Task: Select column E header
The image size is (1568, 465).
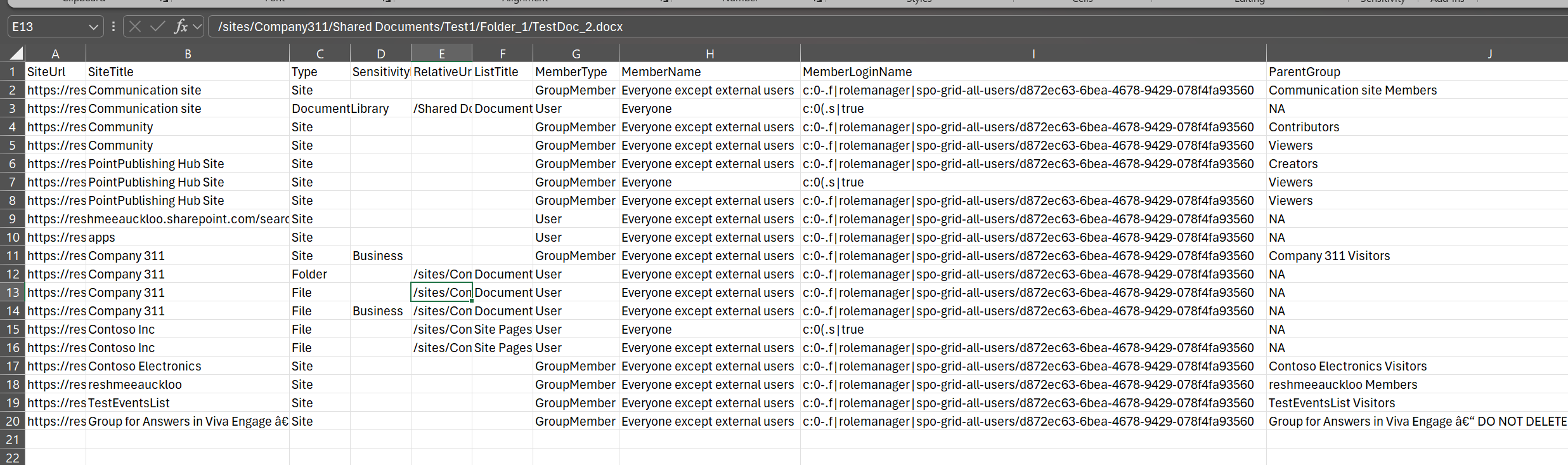Action: coord(441,54)
